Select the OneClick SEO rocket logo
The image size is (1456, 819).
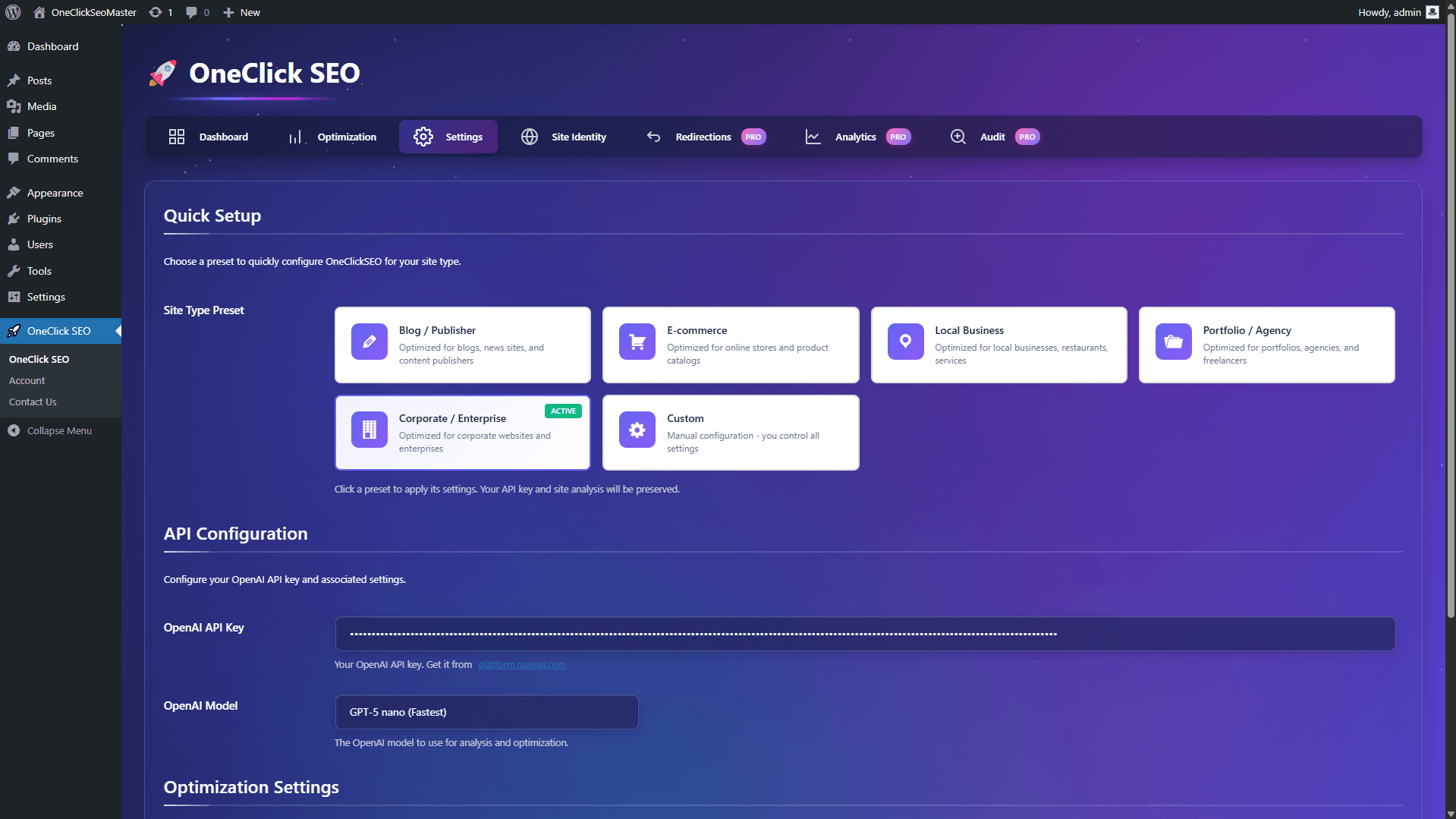click(x=162, y=73)
